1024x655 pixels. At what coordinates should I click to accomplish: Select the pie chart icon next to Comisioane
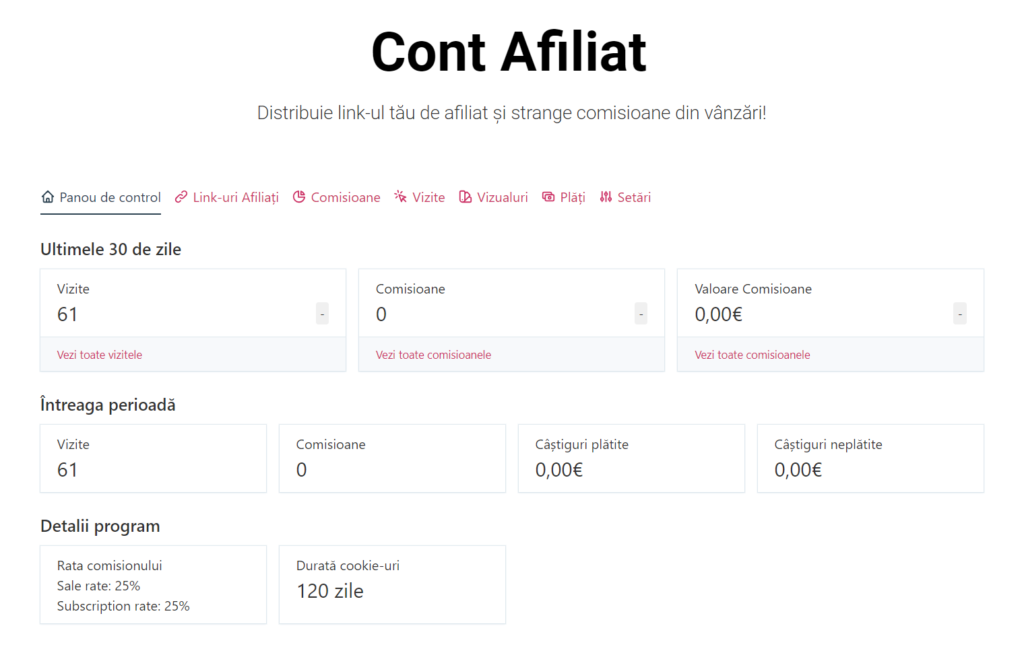click(x=298, y=197)
